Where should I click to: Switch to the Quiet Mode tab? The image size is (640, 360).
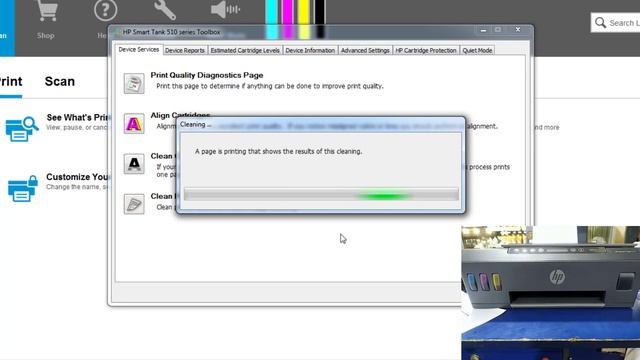(477, 50)
